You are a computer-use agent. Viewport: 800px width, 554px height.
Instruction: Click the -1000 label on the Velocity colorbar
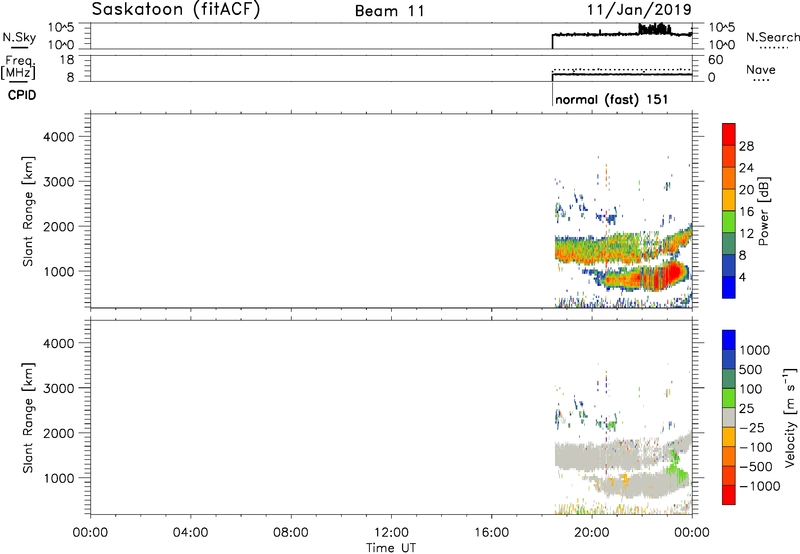pos(759,486)
